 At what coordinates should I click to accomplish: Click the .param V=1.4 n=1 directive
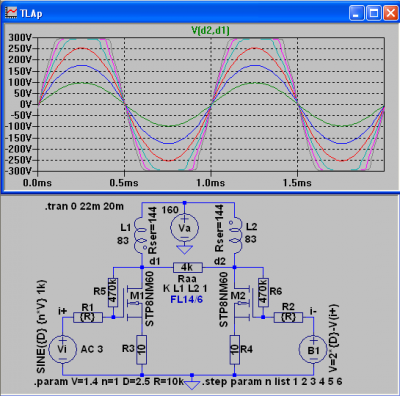point(109,382)
